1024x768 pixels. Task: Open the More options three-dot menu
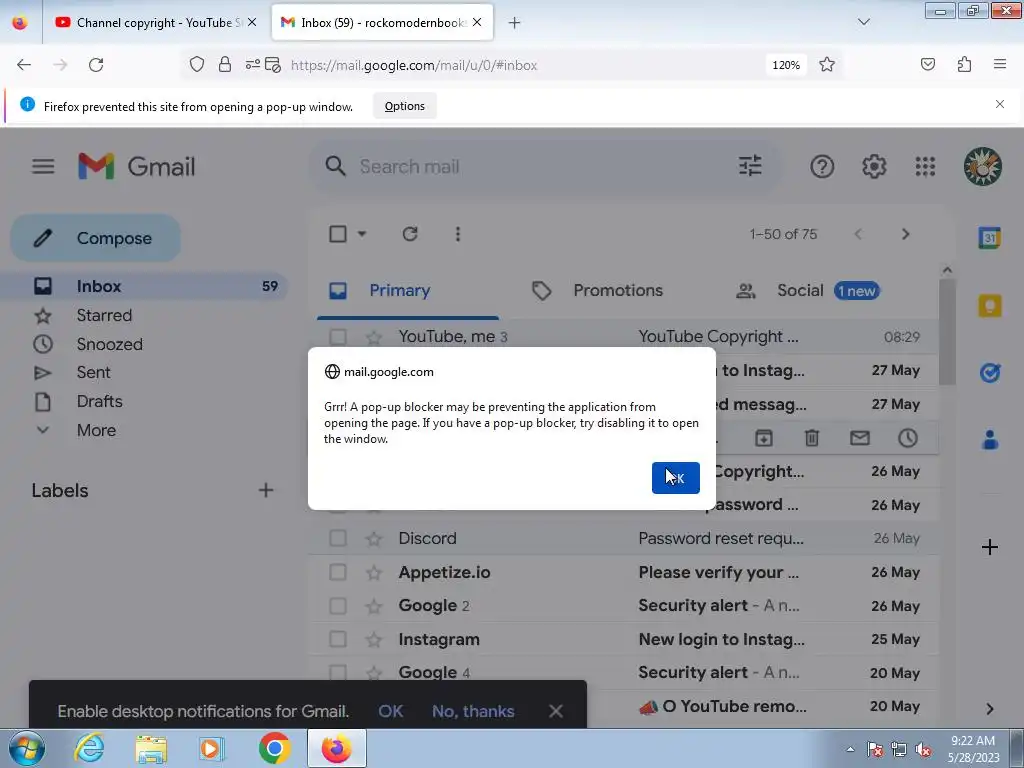pos(458,234)
